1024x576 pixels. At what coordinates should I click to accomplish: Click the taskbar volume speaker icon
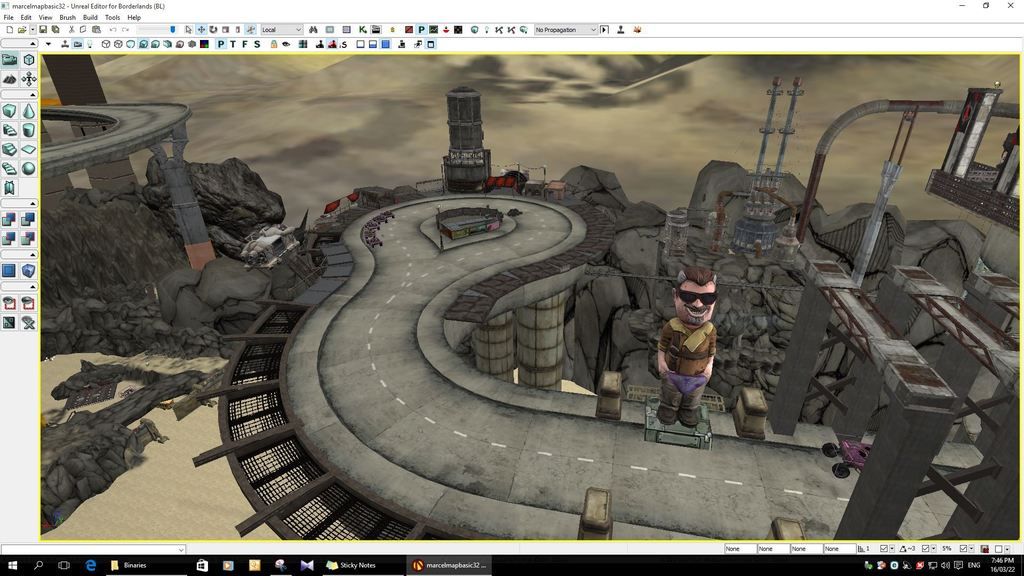pyautogui.click(x=945, y=566)
